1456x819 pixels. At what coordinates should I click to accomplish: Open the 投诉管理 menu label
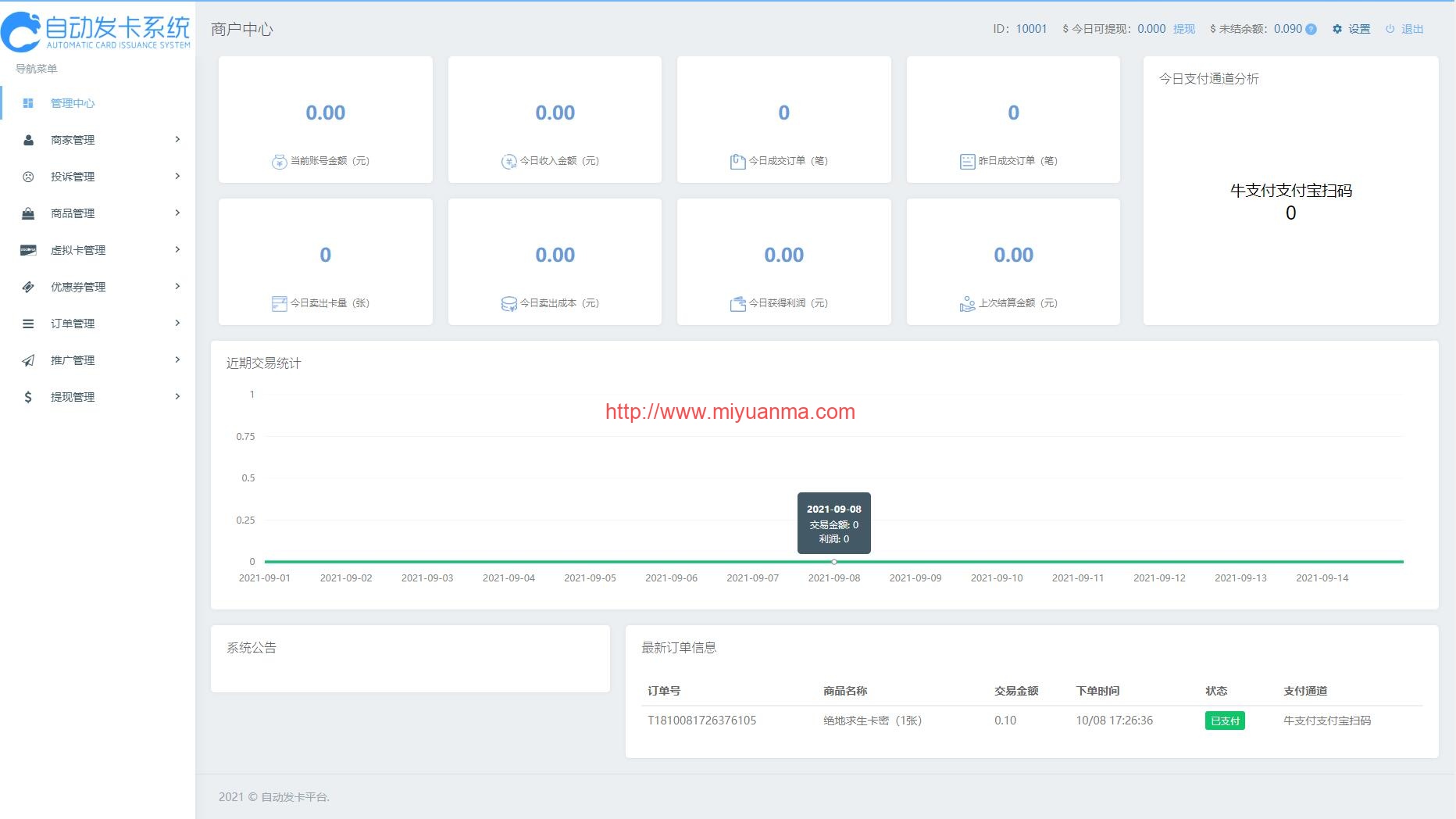tap(73, 177)
